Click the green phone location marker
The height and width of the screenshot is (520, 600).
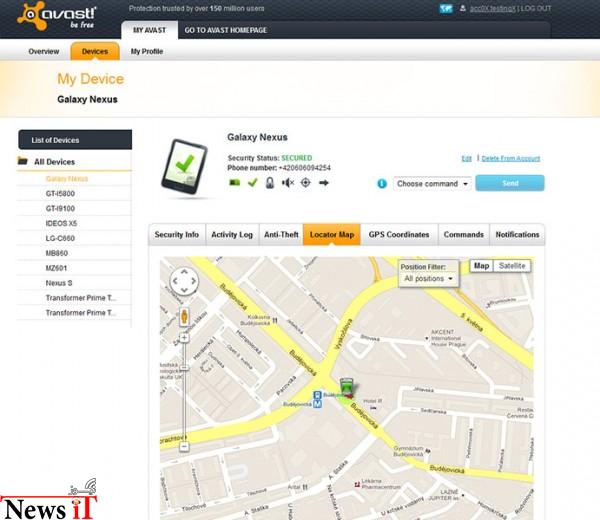point(347,387)
